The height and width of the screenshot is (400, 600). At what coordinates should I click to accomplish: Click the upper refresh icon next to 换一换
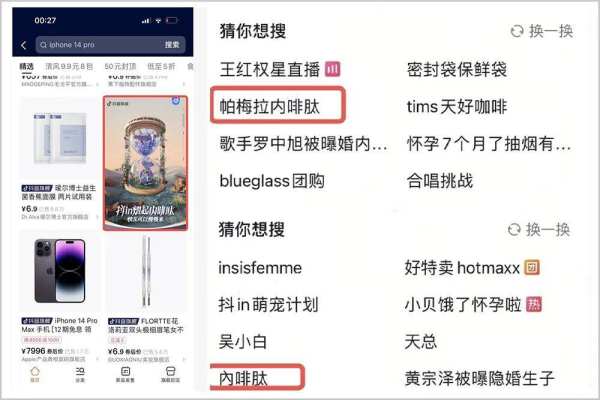pos(517,31)
